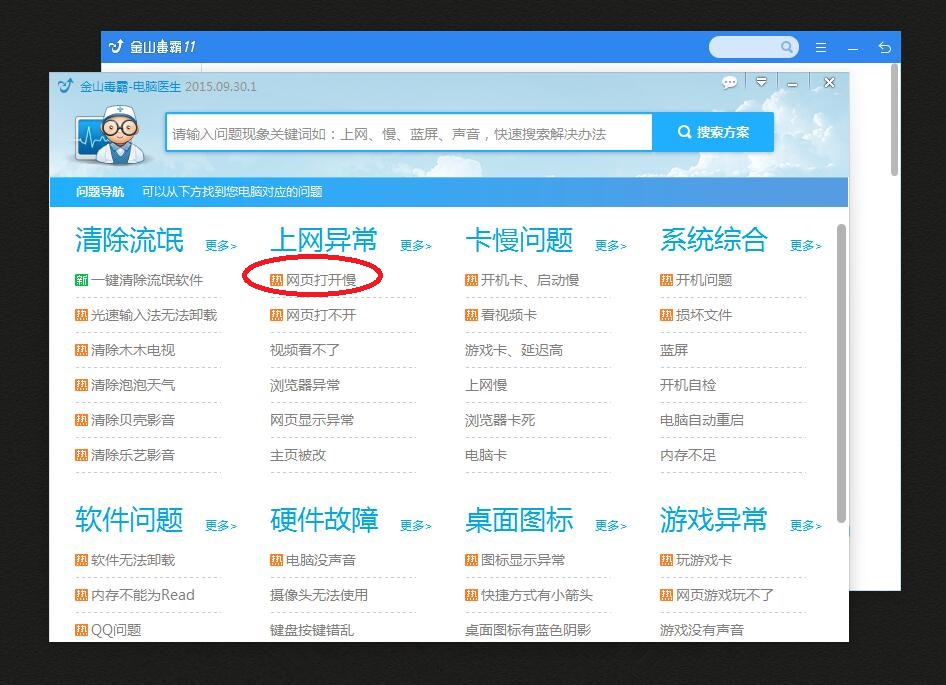This screenshot has width=946, height=685.
Task: Open the 清除乐艺影音 entry
Action: (x=133, y=455)
